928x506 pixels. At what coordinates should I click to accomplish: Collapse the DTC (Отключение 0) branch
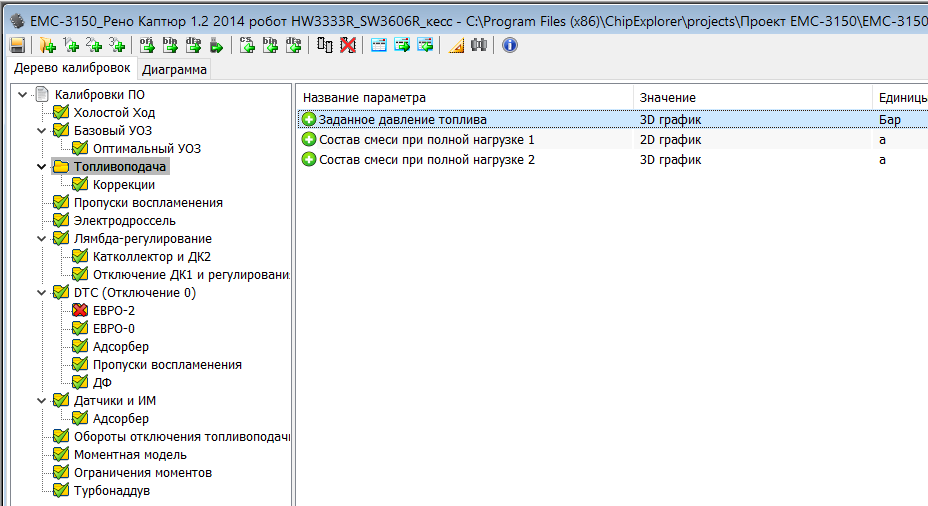click(41, 293)
